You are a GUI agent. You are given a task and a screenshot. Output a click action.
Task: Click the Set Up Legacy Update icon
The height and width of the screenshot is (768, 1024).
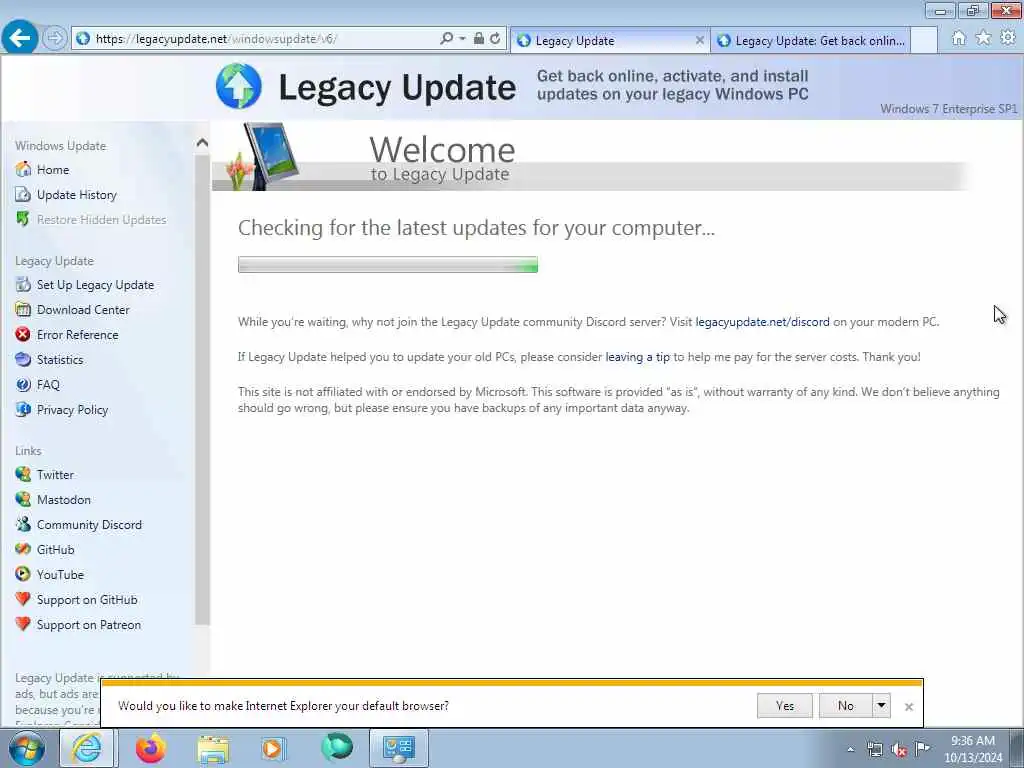click(23, 285)
